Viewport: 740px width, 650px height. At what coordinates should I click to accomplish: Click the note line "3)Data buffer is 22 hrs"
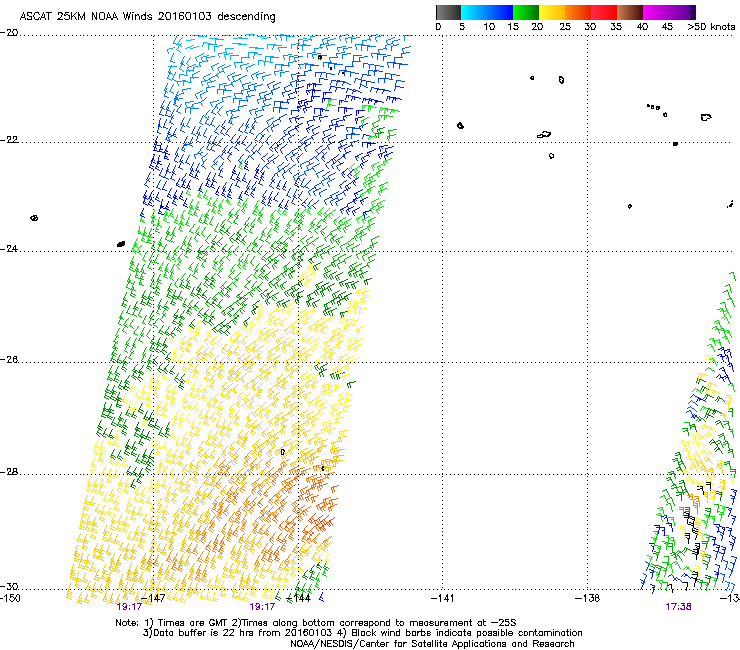point(362,633)
